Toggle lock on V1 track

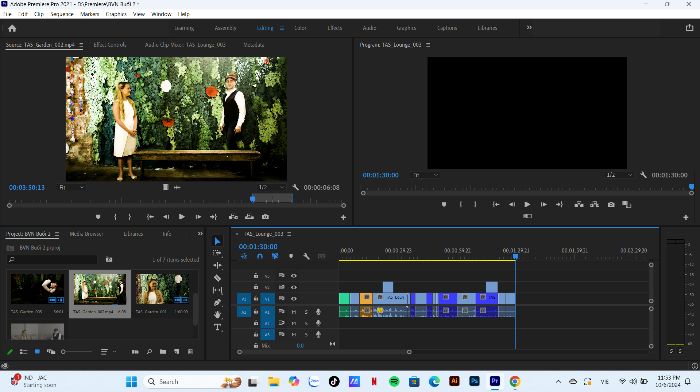click(x=256, y=299)
